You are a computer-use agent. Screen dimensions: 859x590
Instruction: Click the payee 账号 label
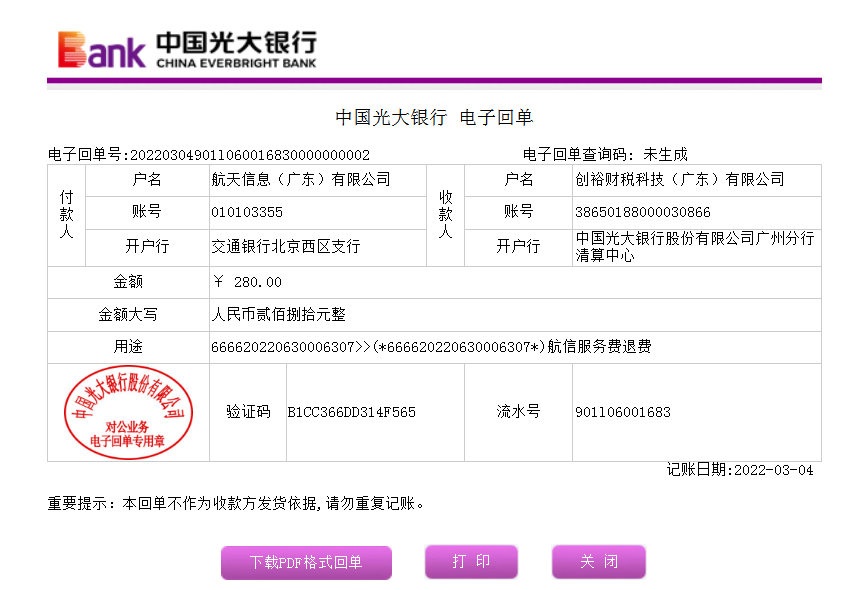coord(518,211)
